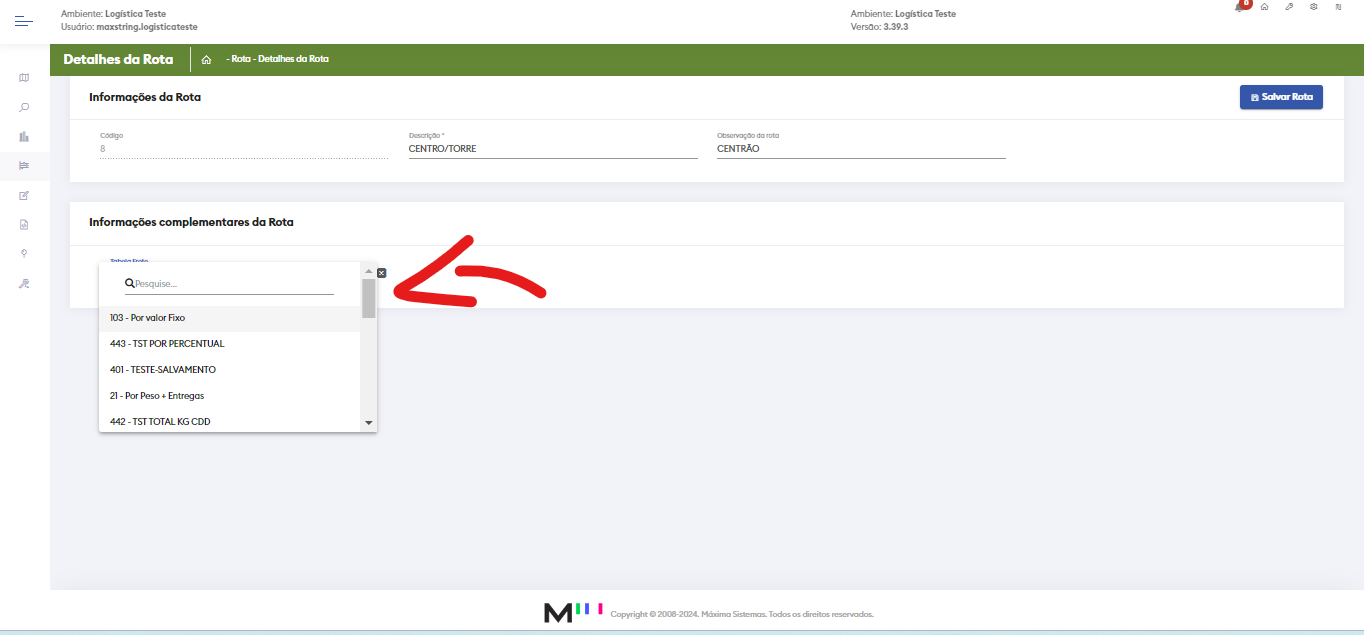Select option 442 - TST TOTAL KG CDD

230,421
